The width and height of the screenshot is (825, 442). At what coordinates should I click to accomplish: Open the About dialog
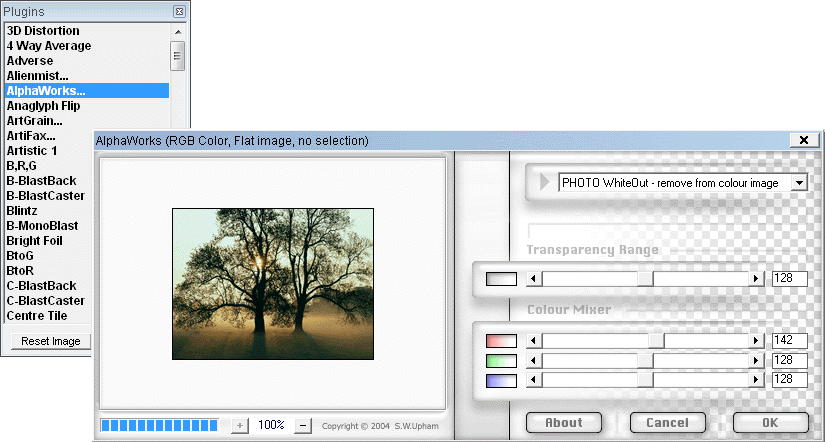click(564, 423)
